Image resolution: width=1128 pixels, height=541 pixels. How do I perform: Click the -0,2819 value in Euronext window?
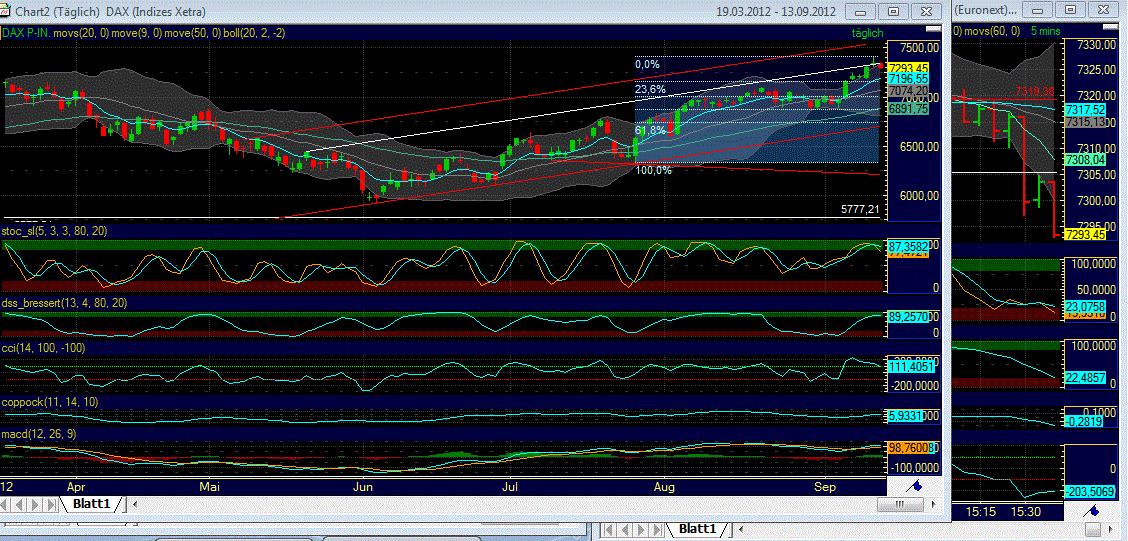[1086, 422]
